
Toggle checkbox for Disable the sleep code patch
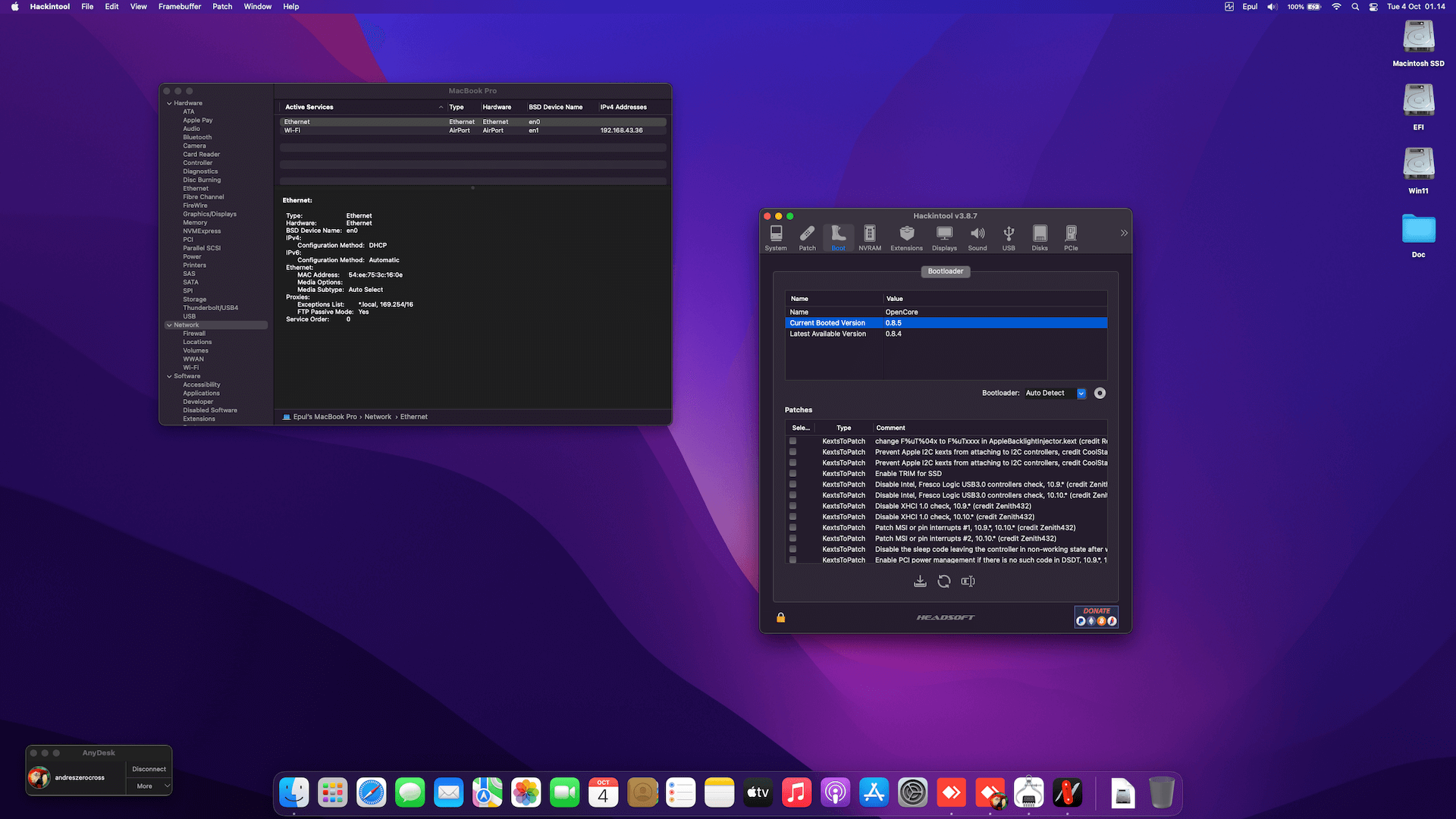click(x=792, y=549)
